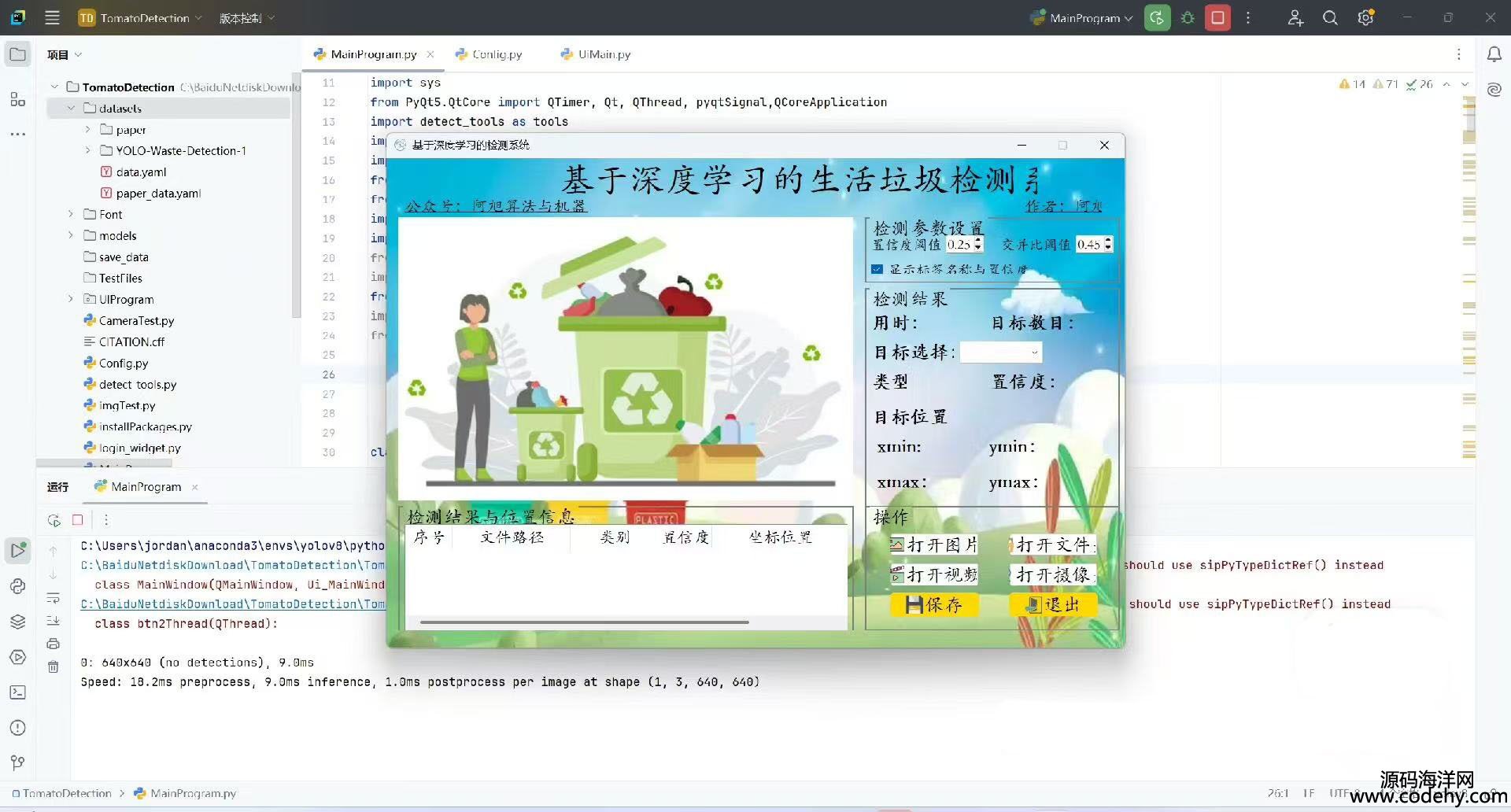Viewport: 1511px width, 812px height.
Task: Click the open folder button in detection window
Action: coord(1052,545)
